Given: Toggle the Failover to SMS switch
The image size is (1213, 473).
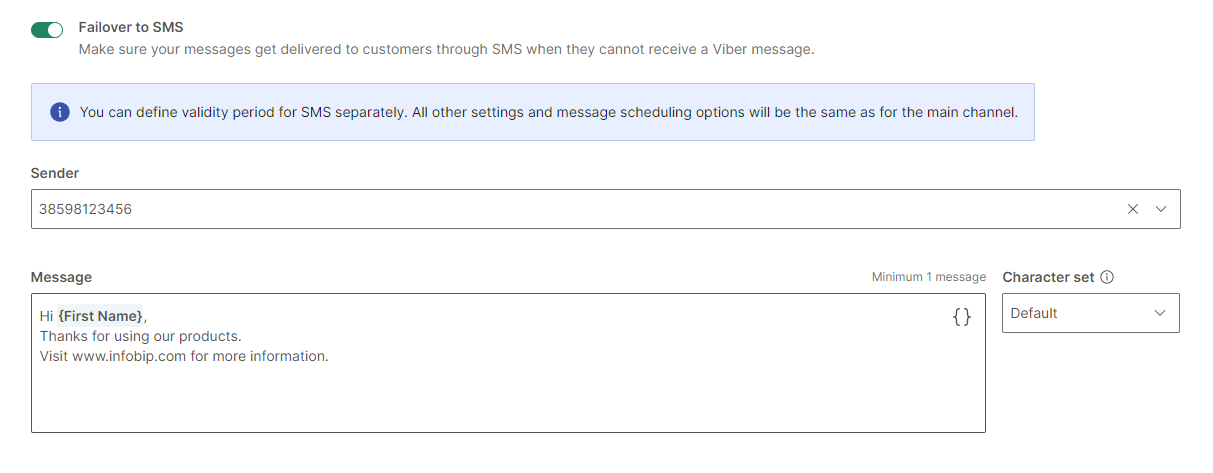Looking at the screenshot, I should [x=47, y=30].
